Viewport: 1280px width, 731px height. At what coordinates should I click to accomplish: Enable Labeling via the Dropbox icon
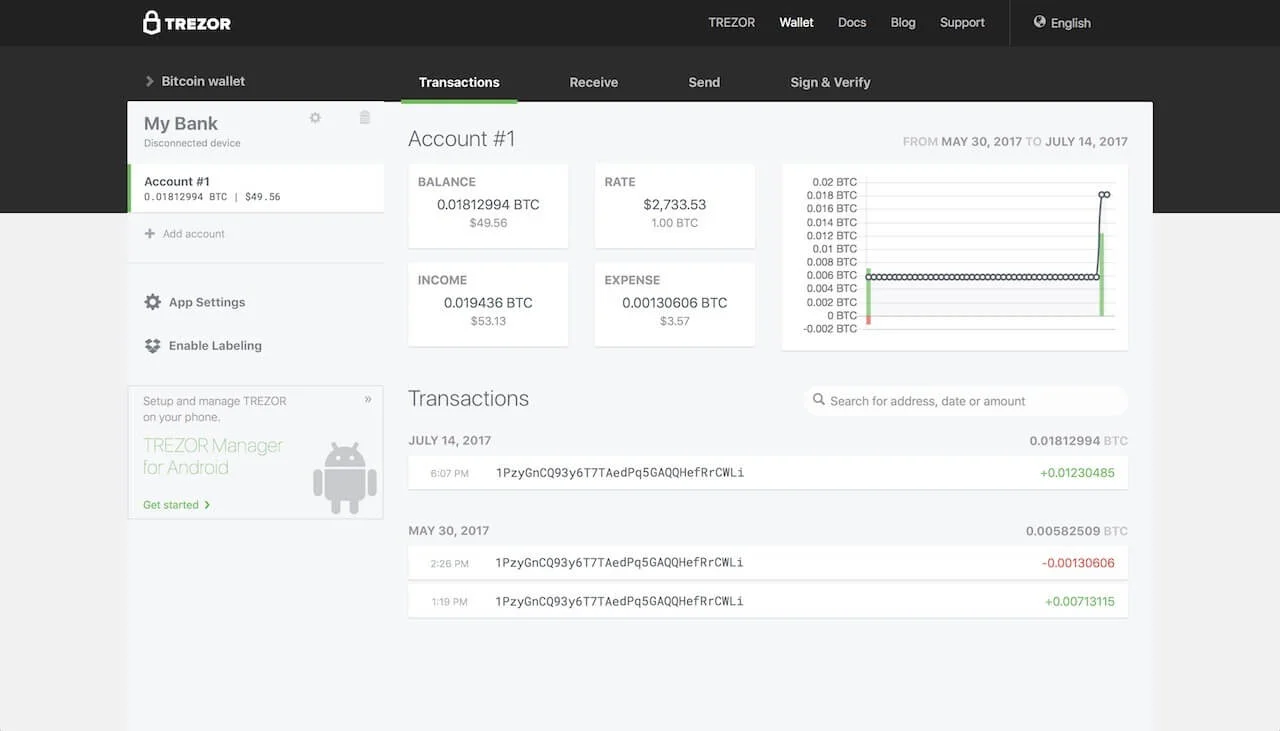pos(152,345)
